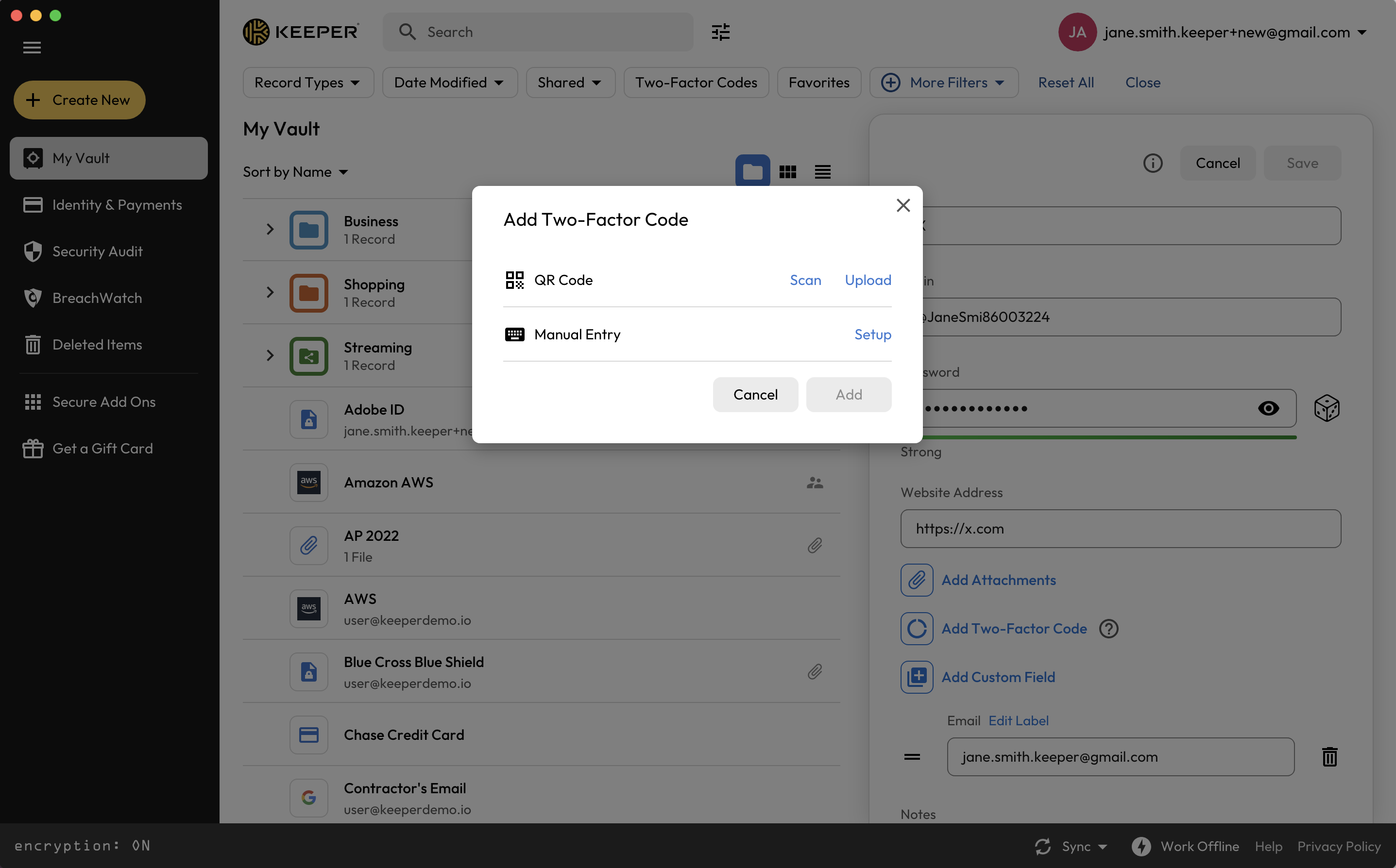Close the Add Two-Factor Code dialog
Viewport: 1396px width, 868px height.
902,205
